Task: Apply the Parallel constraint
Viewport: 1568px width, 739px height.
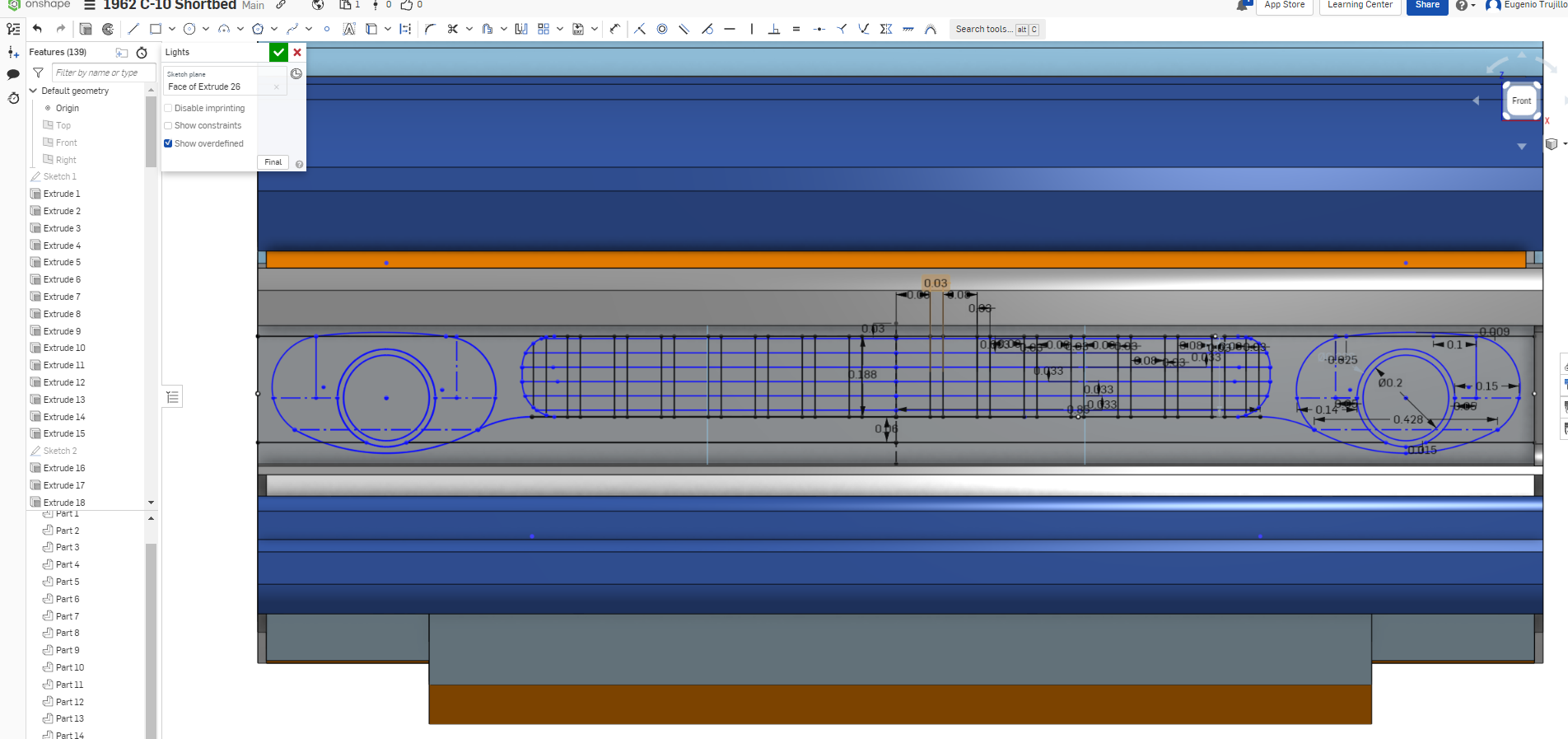Action: (684, 29)
